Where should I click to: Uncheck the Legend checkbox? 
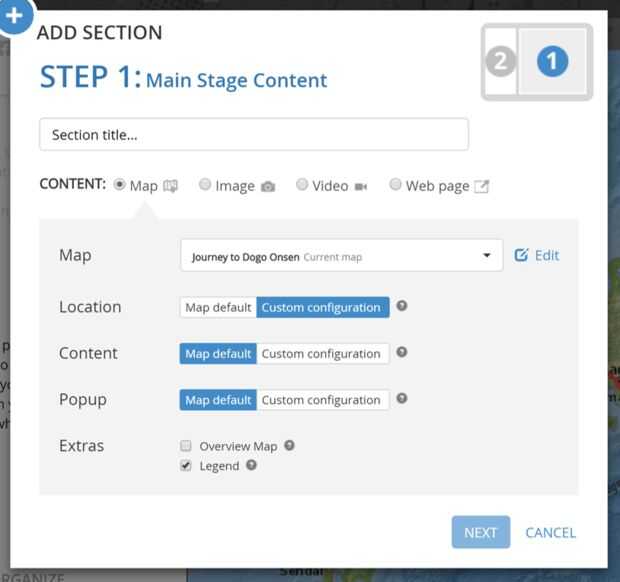(186, 466)
